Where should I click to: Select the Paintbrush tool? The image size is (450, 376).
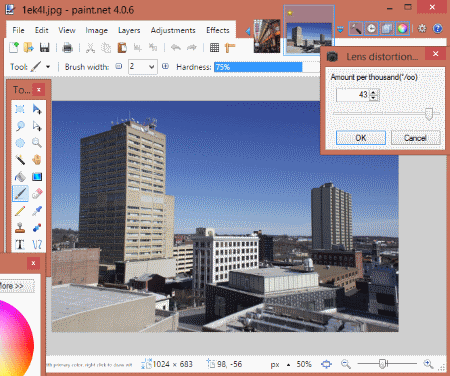[x=20, y=193]
